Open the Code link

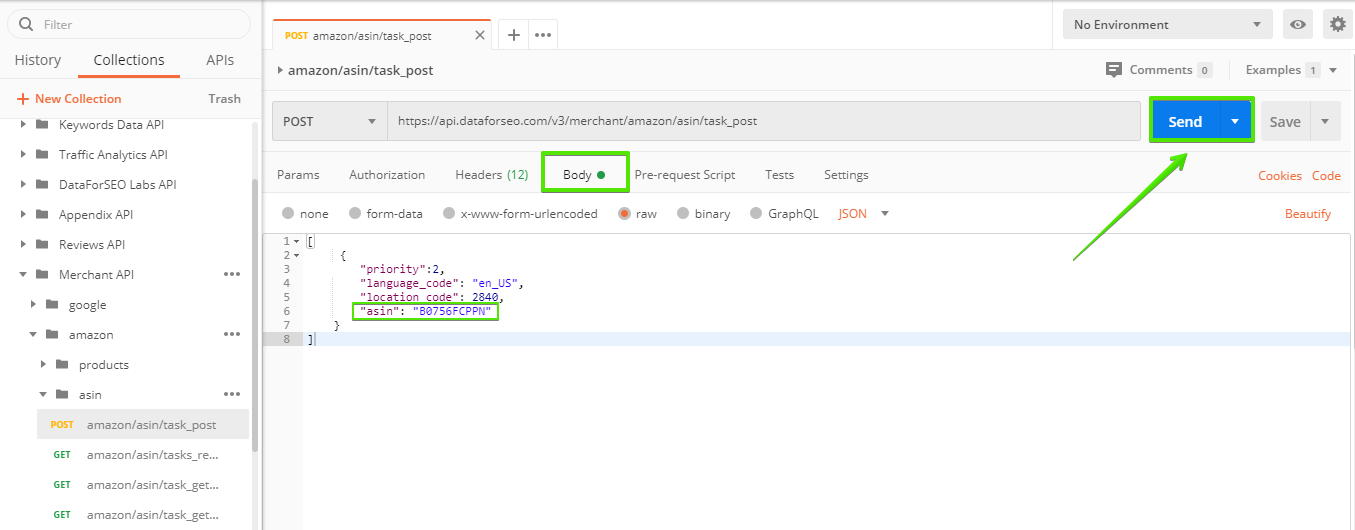1326,175
